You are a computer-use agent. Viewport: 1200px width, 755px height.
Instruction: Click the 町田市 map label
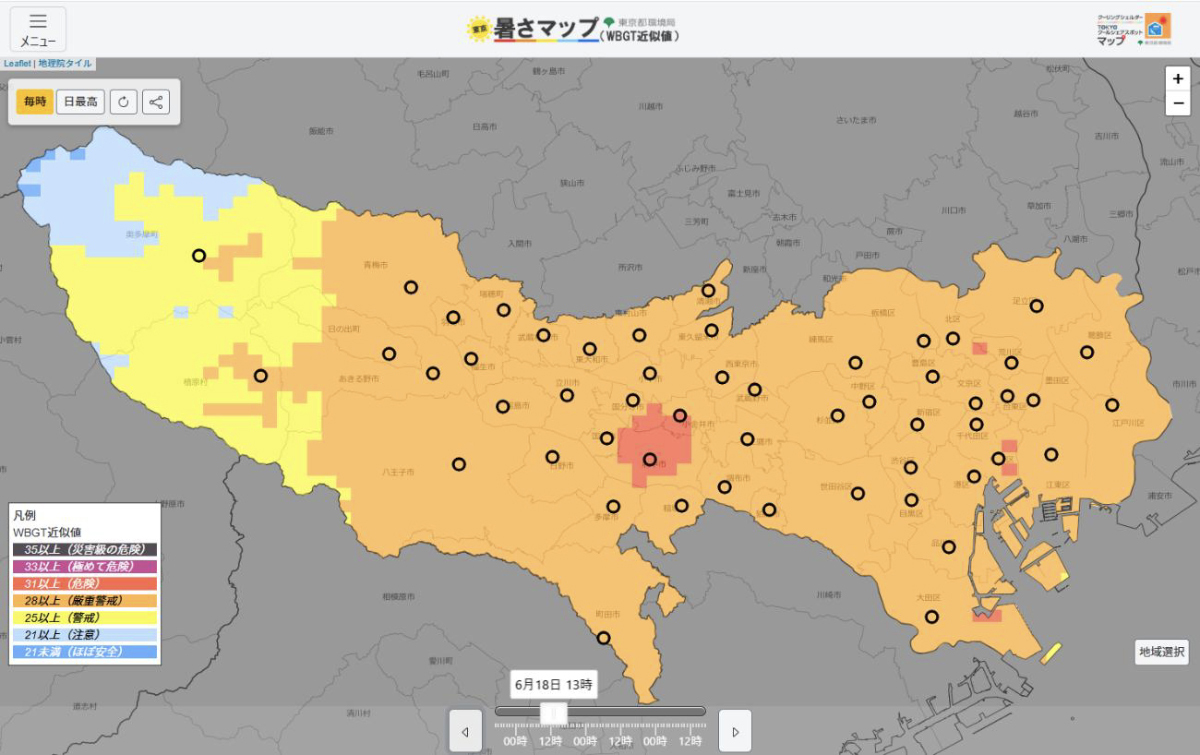click(x=608, y=614)
